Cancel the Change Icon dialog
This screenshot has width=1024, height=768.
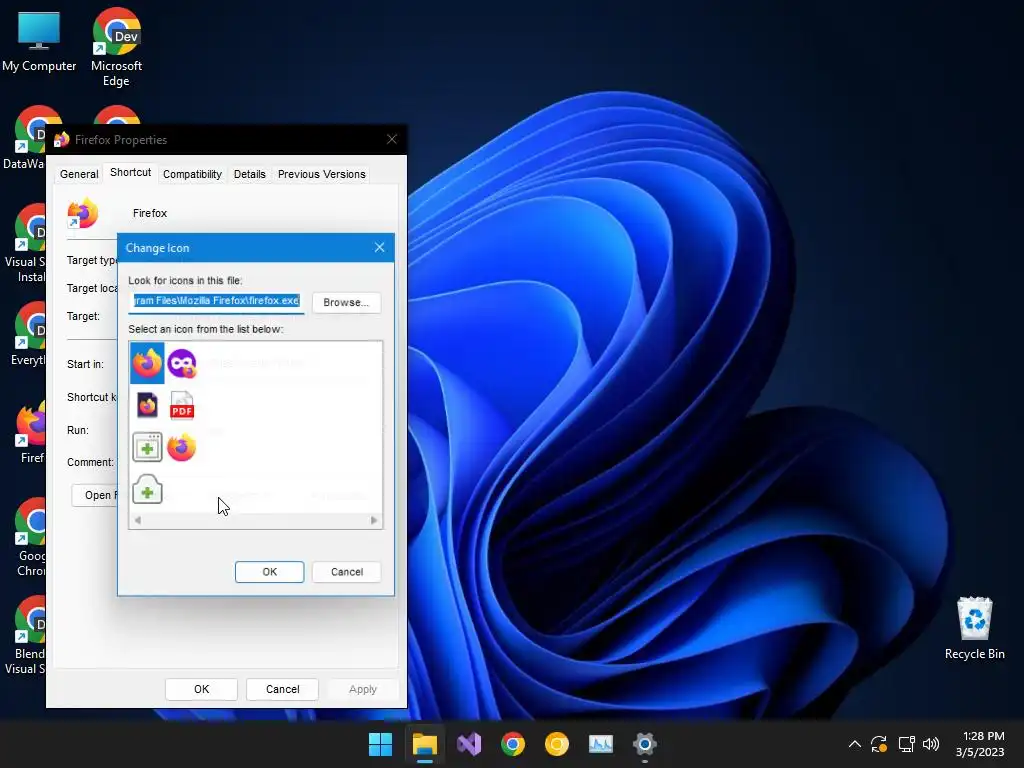347,571
